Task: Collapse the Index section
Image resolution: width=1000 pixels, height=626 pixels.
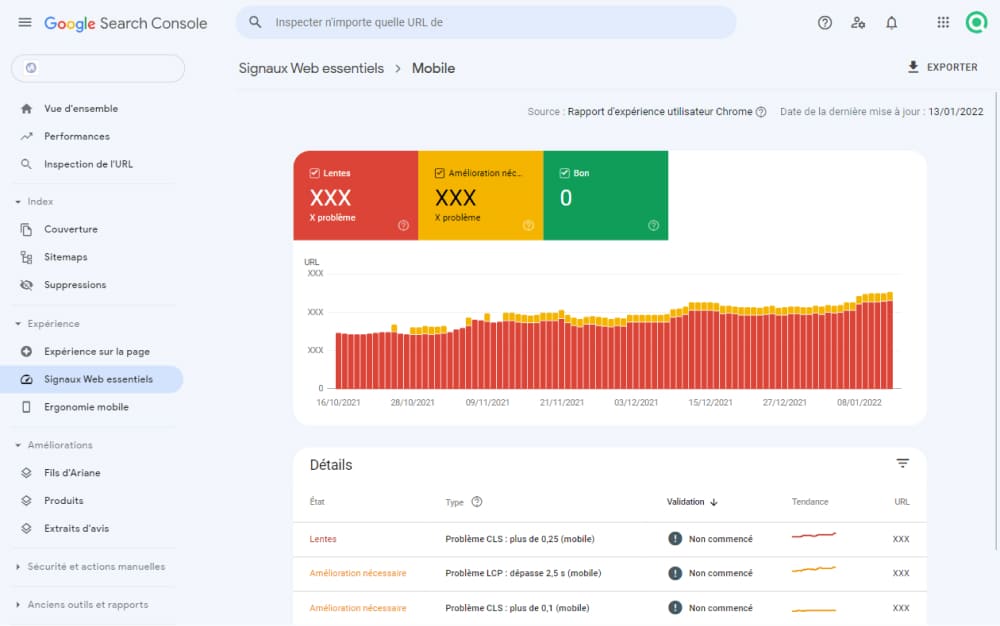Action: tap(18, 201)
